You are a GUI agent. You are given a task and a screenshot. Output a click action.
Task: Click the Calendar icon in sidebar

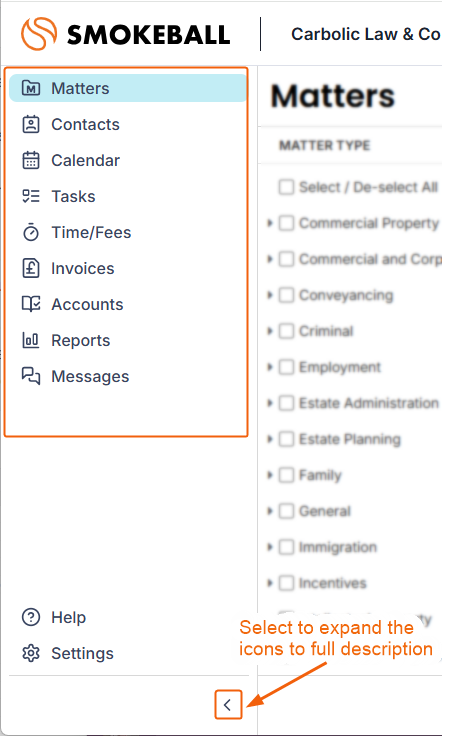click(x=31, y=161)
